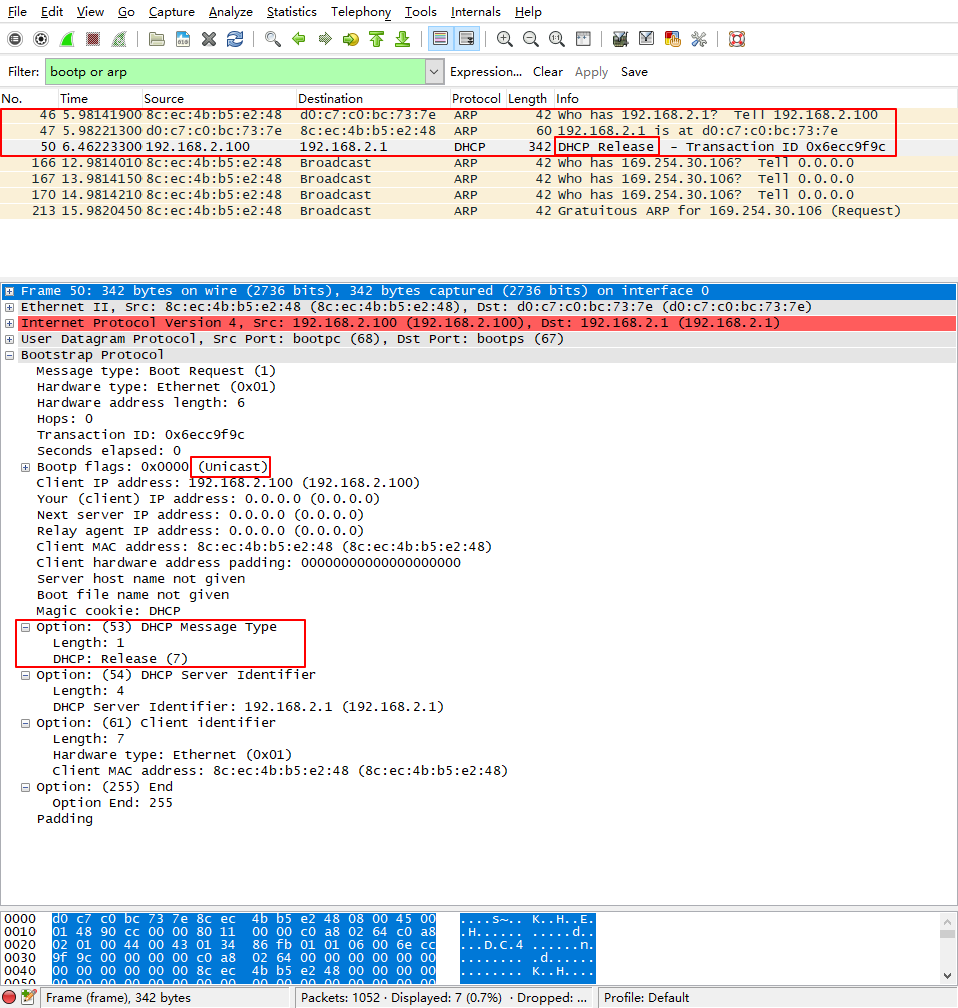Edit capture file comments in status bar
This screenshot has height=1008, width=958.
pyautogui.click(x=28, y=997)
